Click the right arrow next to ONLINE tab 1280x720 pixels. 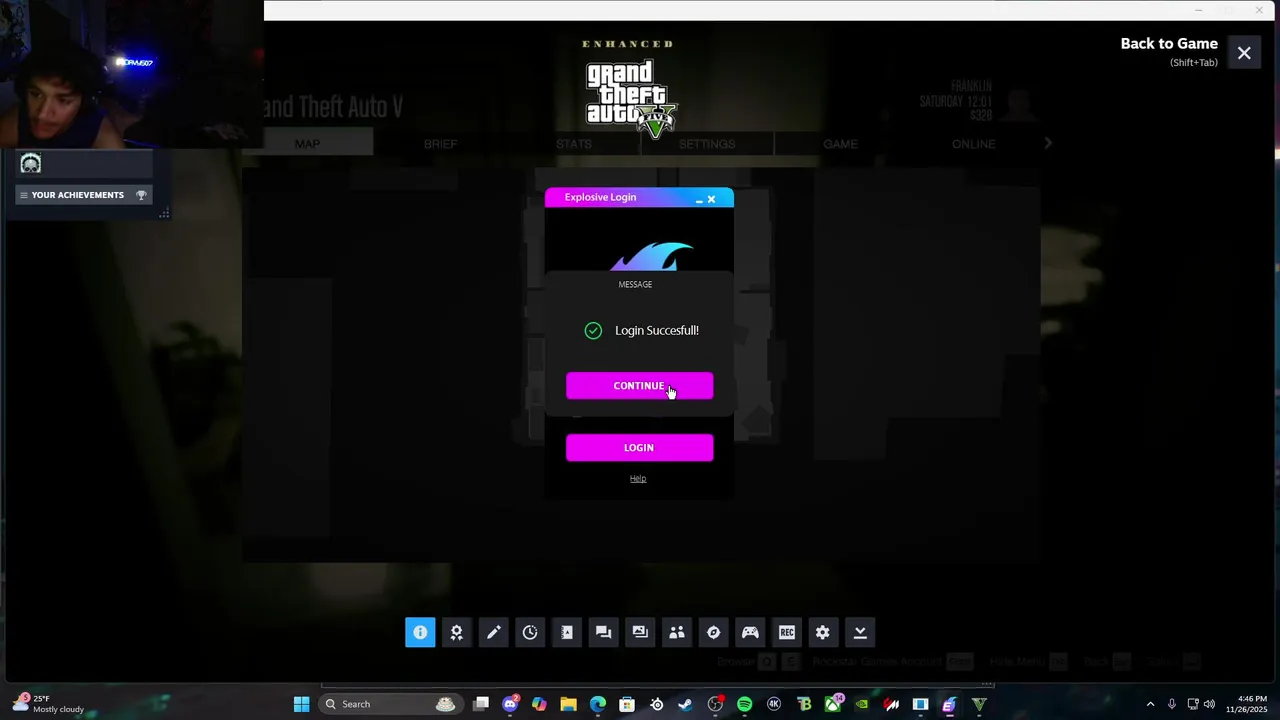click(1048, 144)
